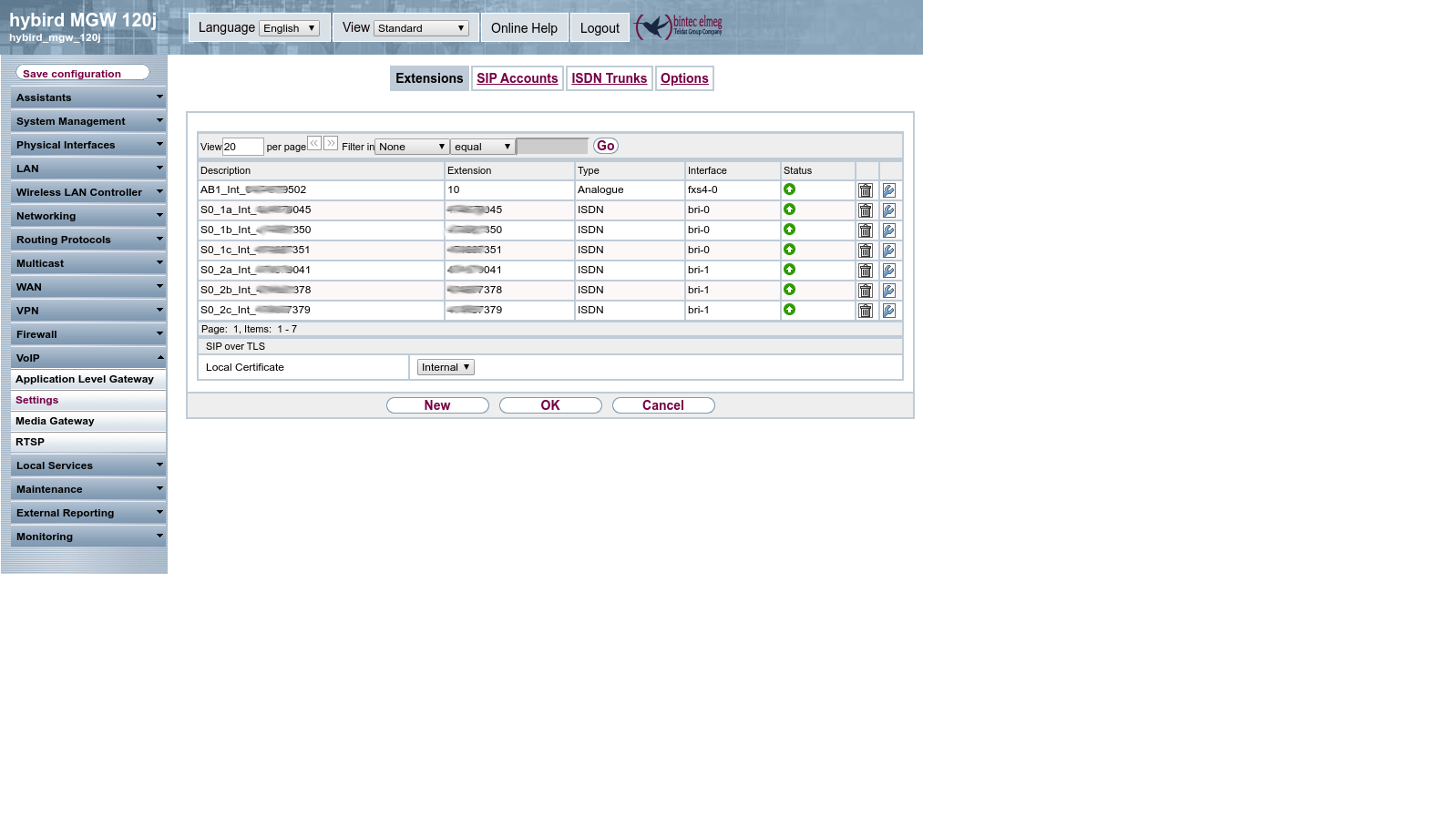The height and width of the screenshot is (818, 1456).
Task: Click the Go filter button
Action: click(605, 146)
